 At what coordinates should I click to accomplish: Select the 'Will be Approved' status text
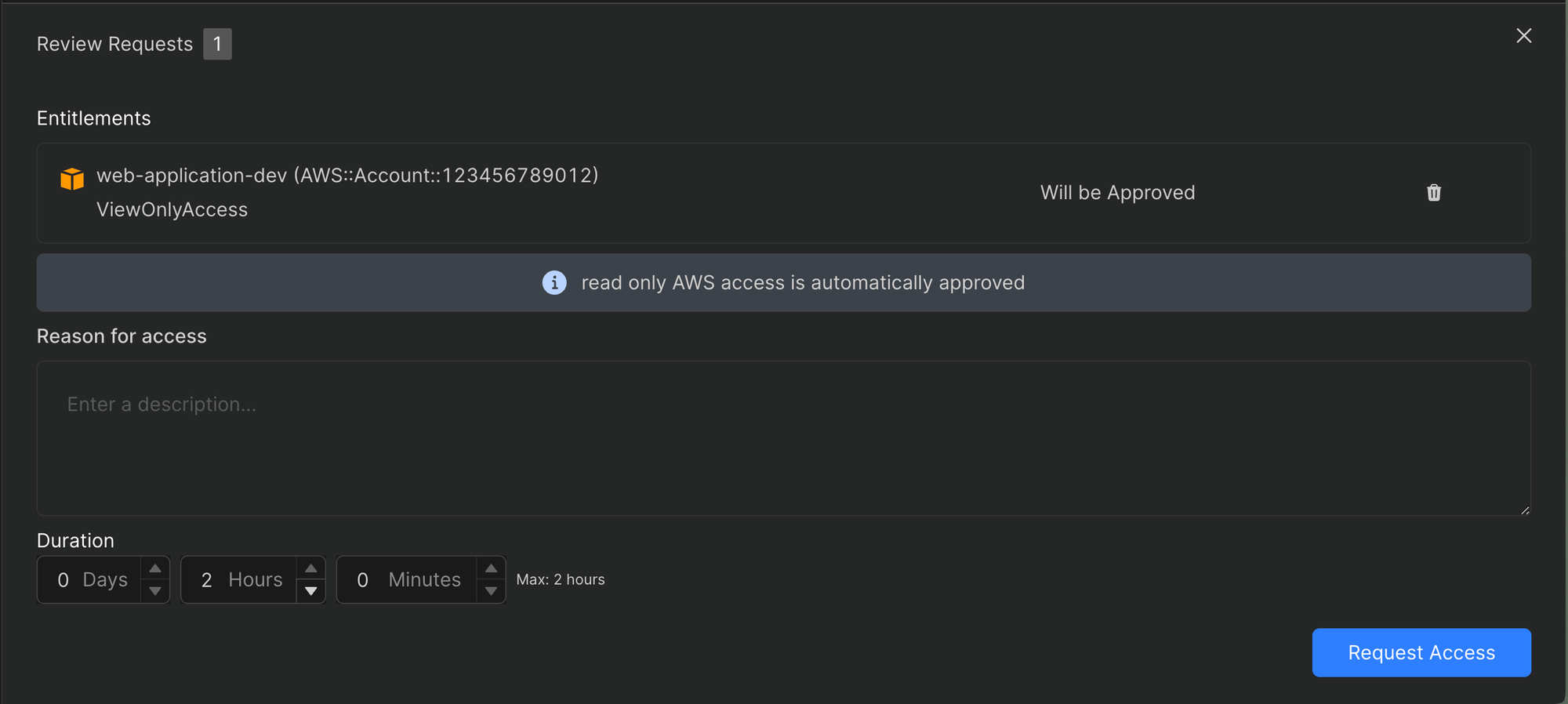click(1117, 193)
